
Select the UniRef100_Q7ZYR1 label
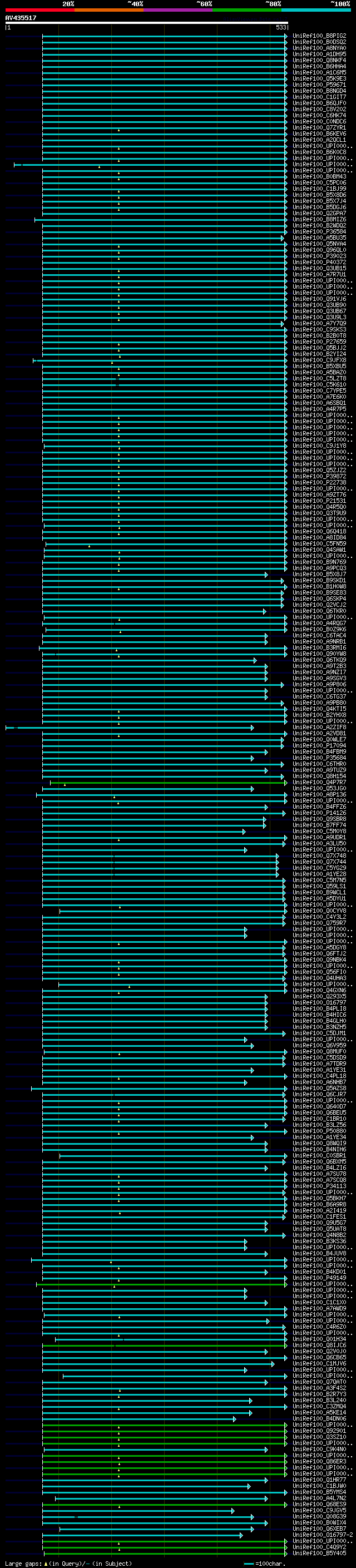coord(319,128)
